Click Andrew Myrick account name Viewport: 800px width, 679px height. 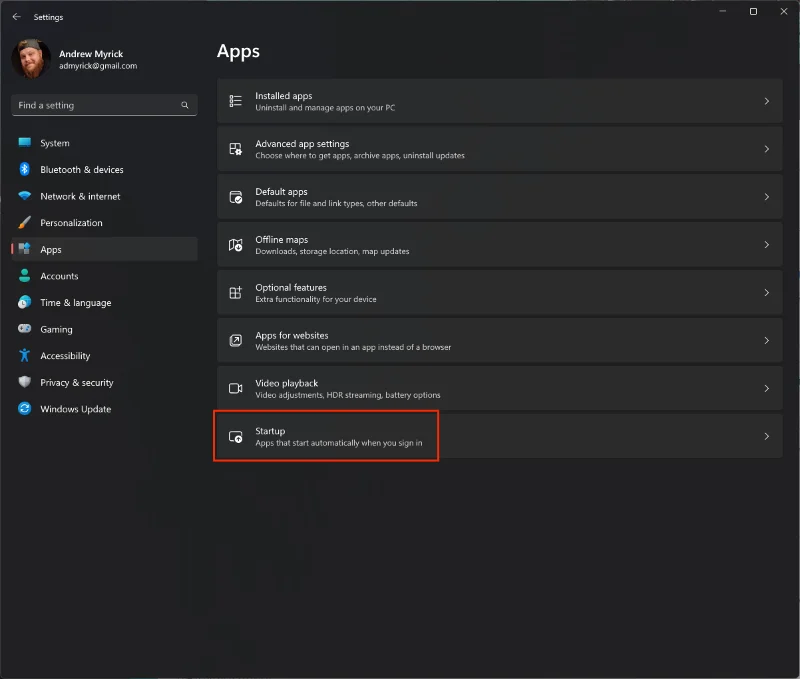coord(91,54)
